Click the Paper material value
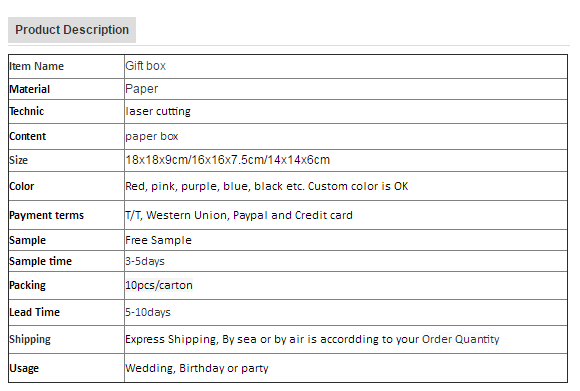This screenshot has height=391, width=580. (142, 89)
